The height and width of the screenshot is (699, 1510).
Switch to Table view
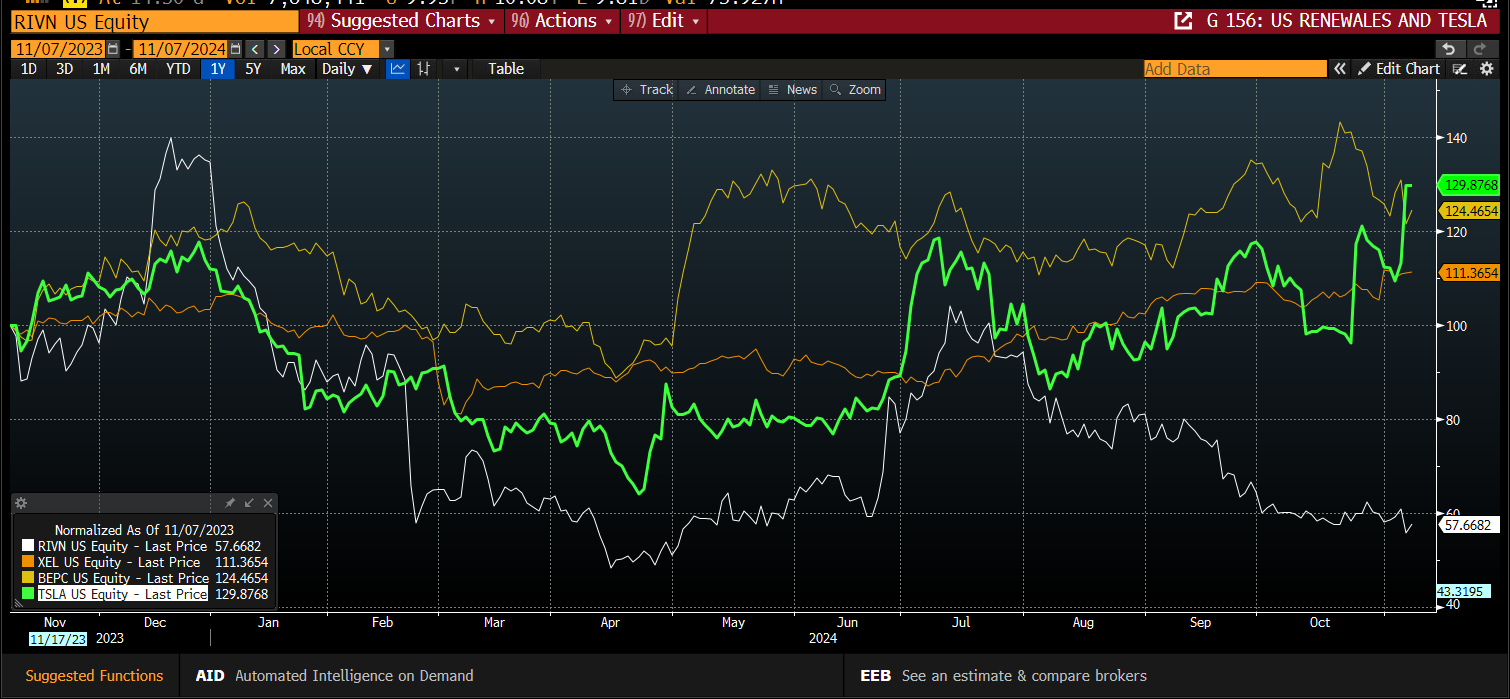coord(506,69)
